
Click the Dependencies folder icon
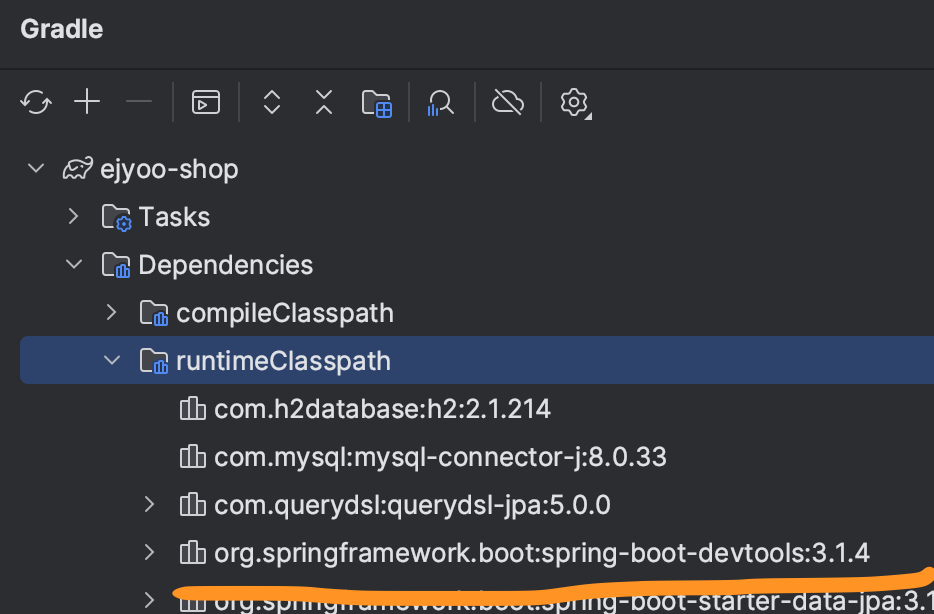pos(116,265)
